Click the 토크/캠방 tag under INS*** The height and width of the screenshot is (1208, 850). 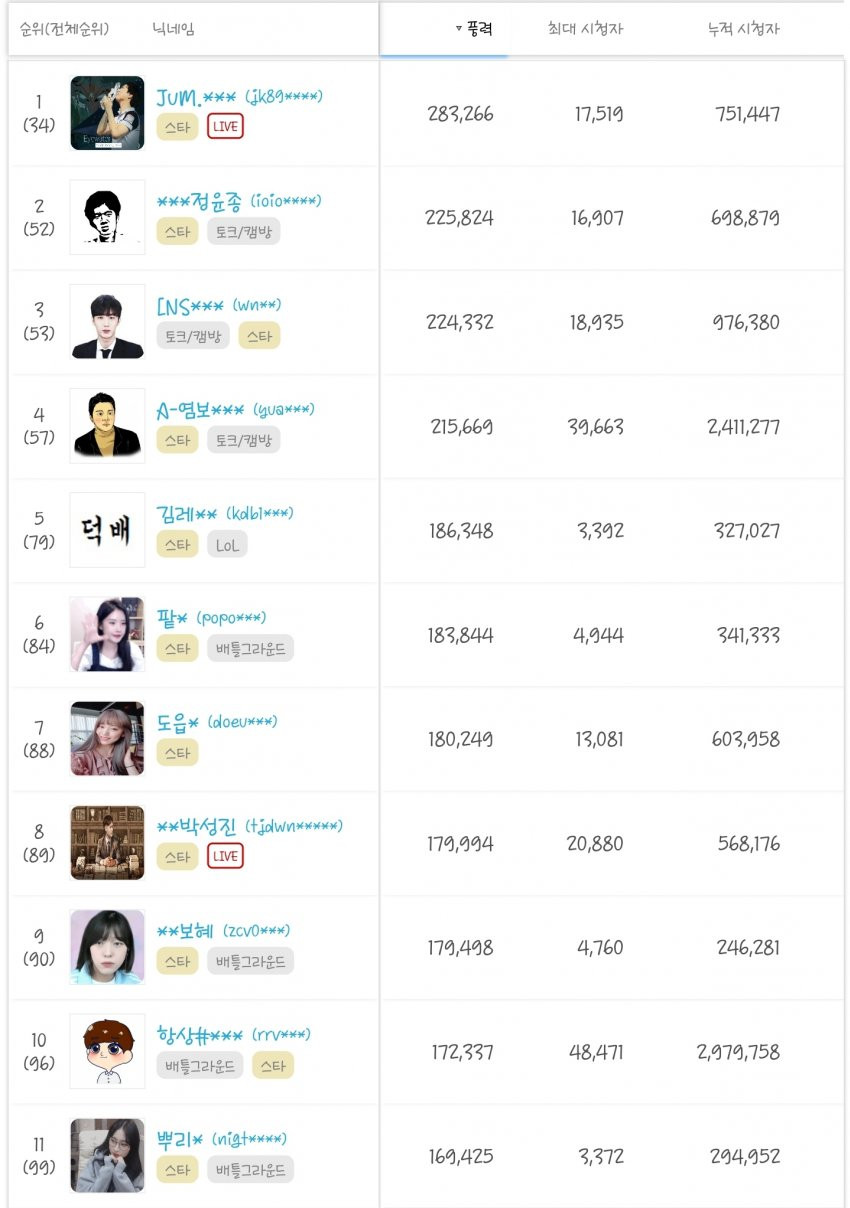tap(193, 336)
